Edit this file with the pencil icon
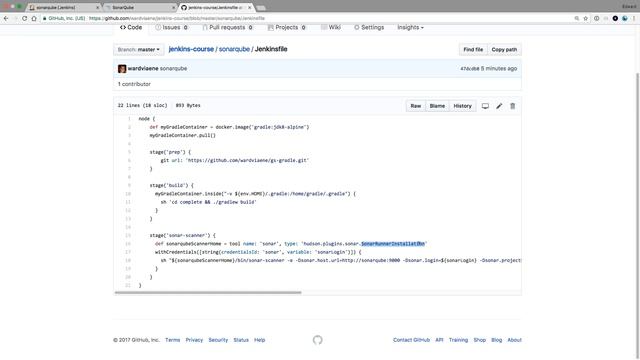Screen dimensions: 640x360 point(499,106)
